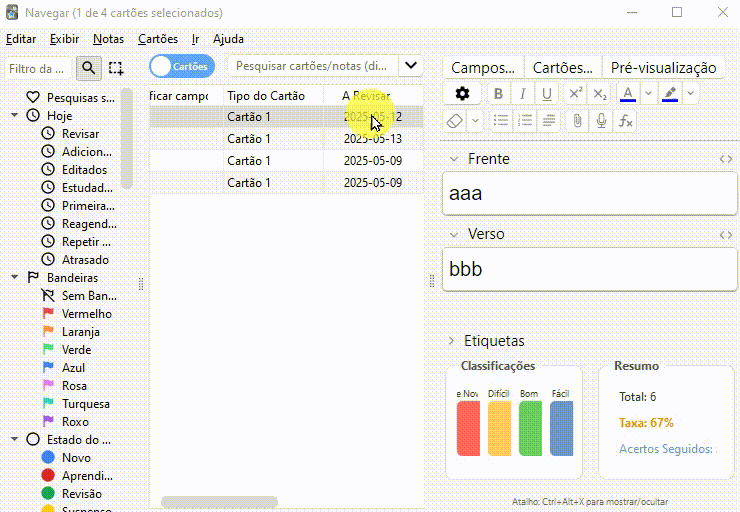The height and width of the screenshot is (512, 740).
Task: Open the Cartões menu
Action: (x=157, y=39)
